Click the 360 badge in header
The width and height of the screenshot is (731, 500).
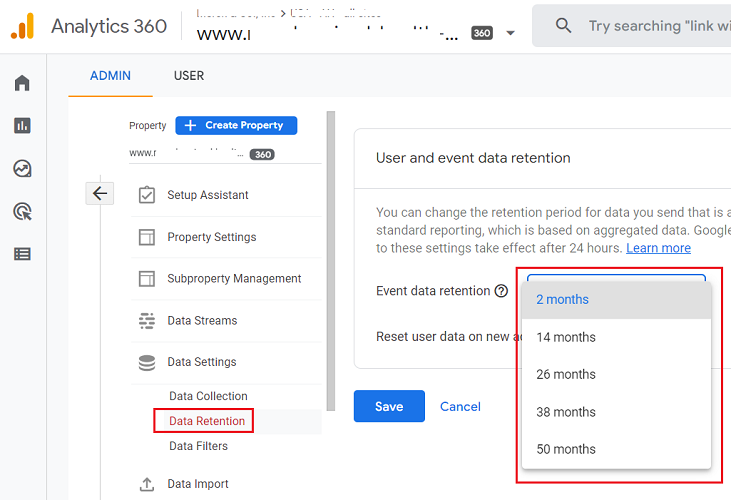tap(482, 33)
